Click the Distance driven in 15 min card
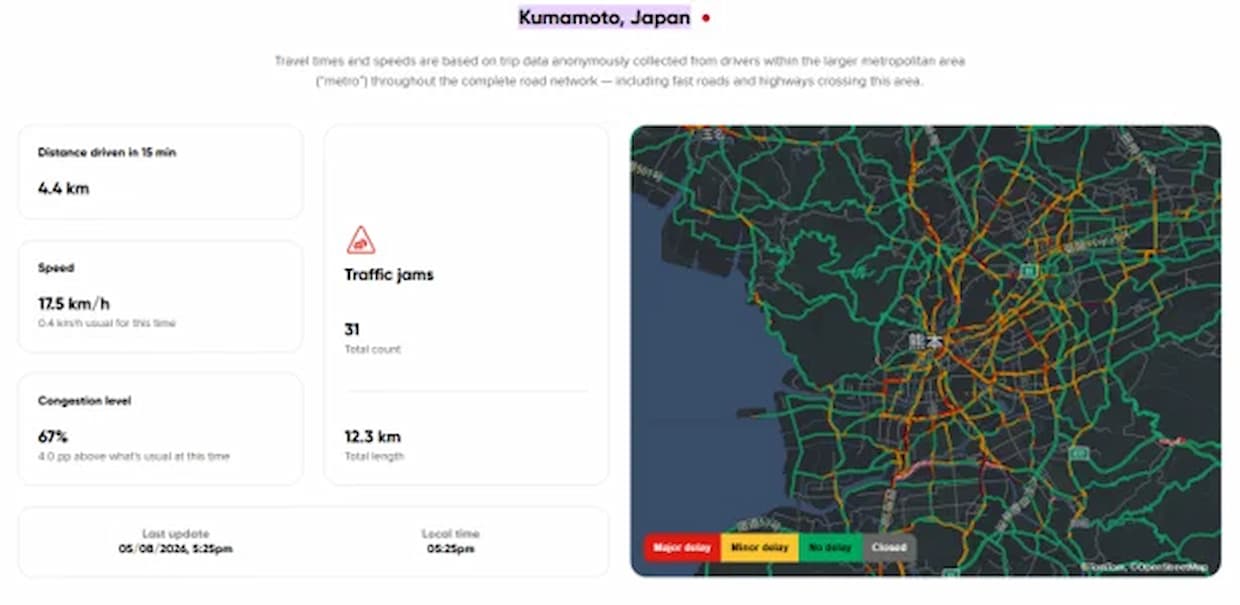 [160, 172]
